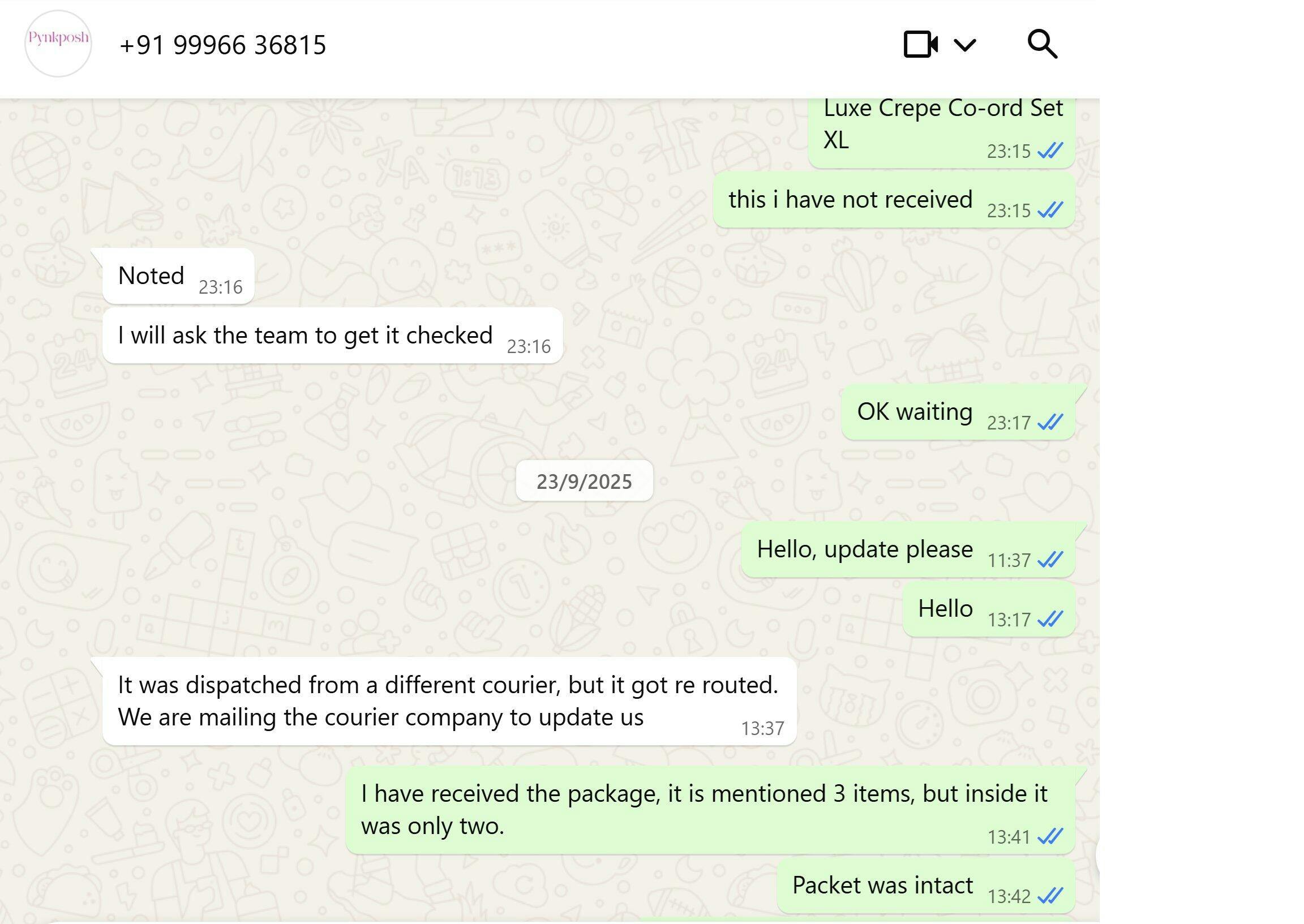The image size is (1304, 924).
Task: Click read ticks on 'this i have not received'
Action: pyautogui.click(x=1050, y=210)
